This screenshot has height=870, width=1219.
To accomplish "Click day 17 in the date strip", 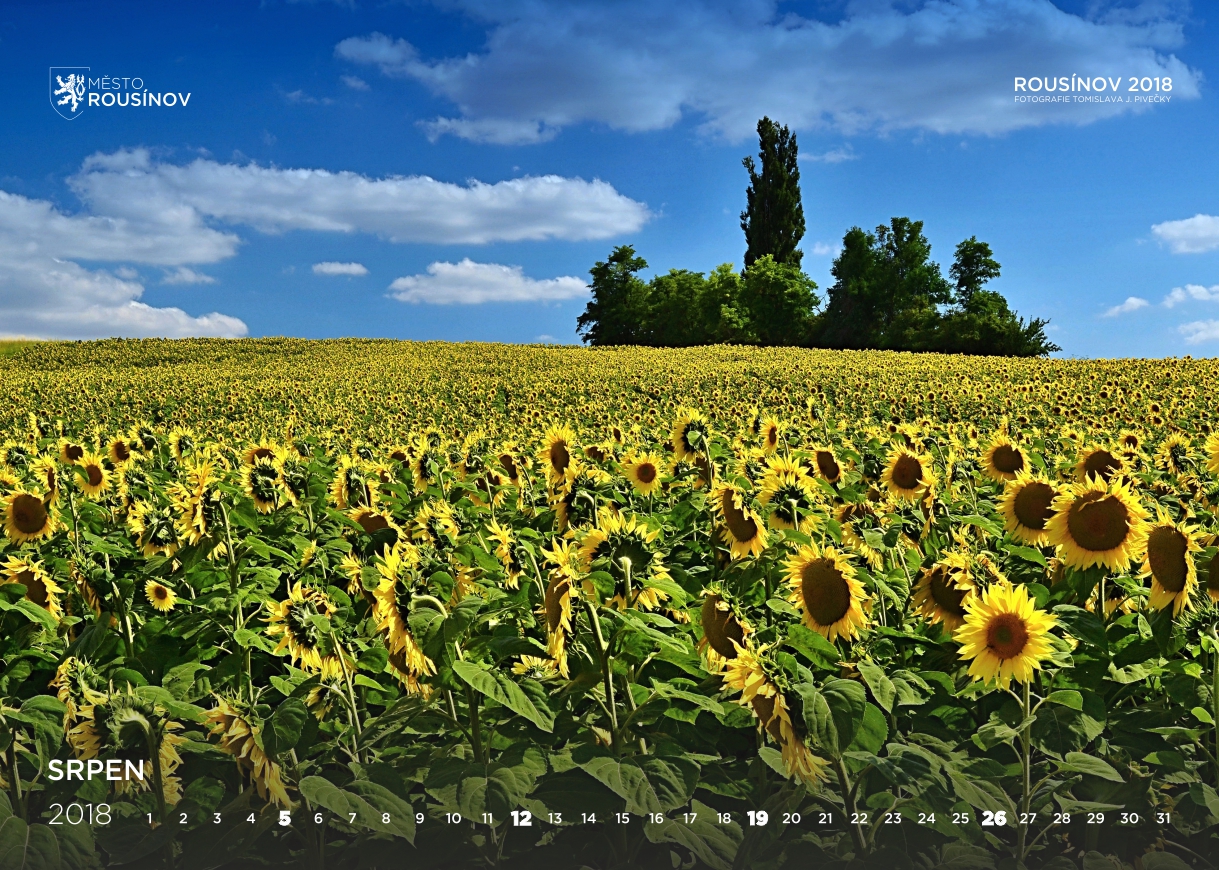I will [690, 818].
